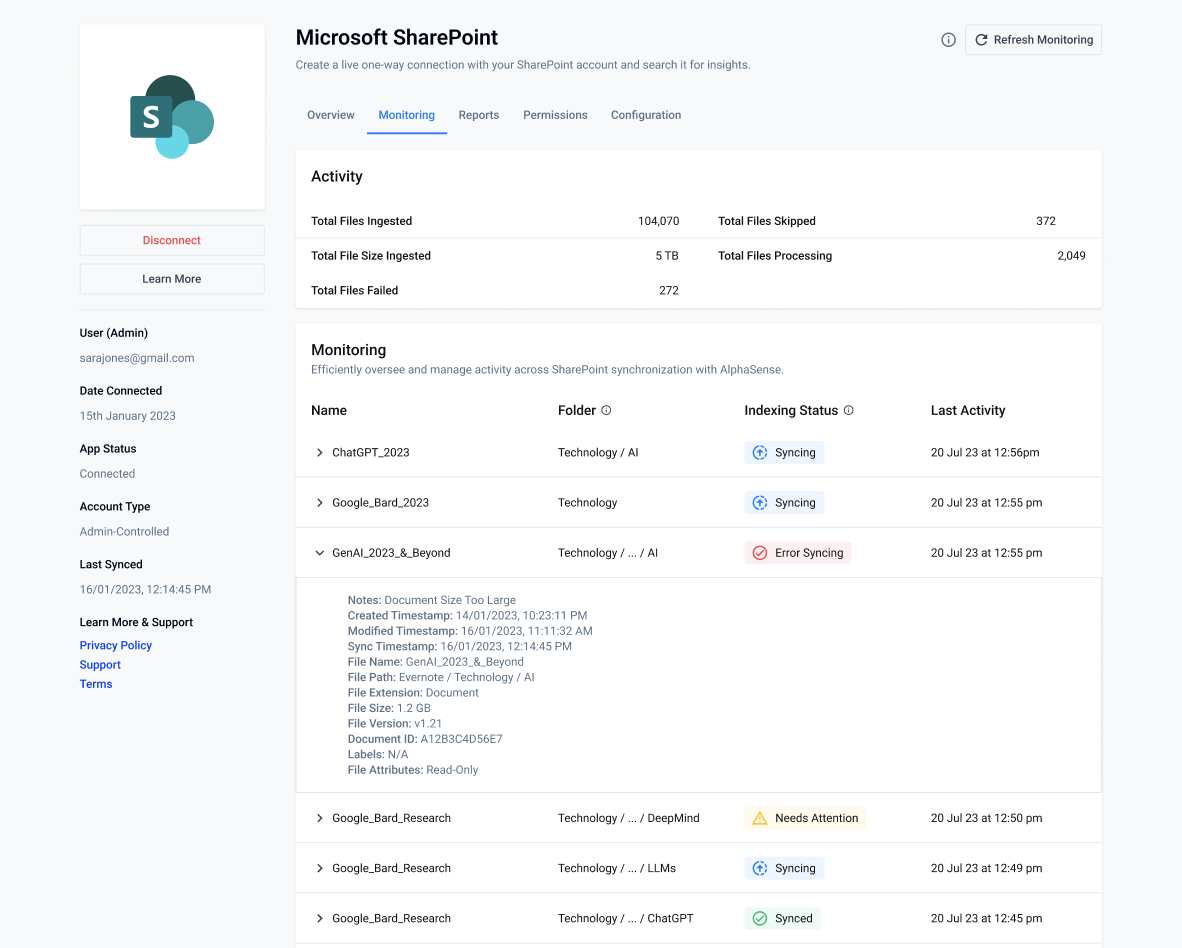Click the Total Files Failed value 272

click(669, 290)
